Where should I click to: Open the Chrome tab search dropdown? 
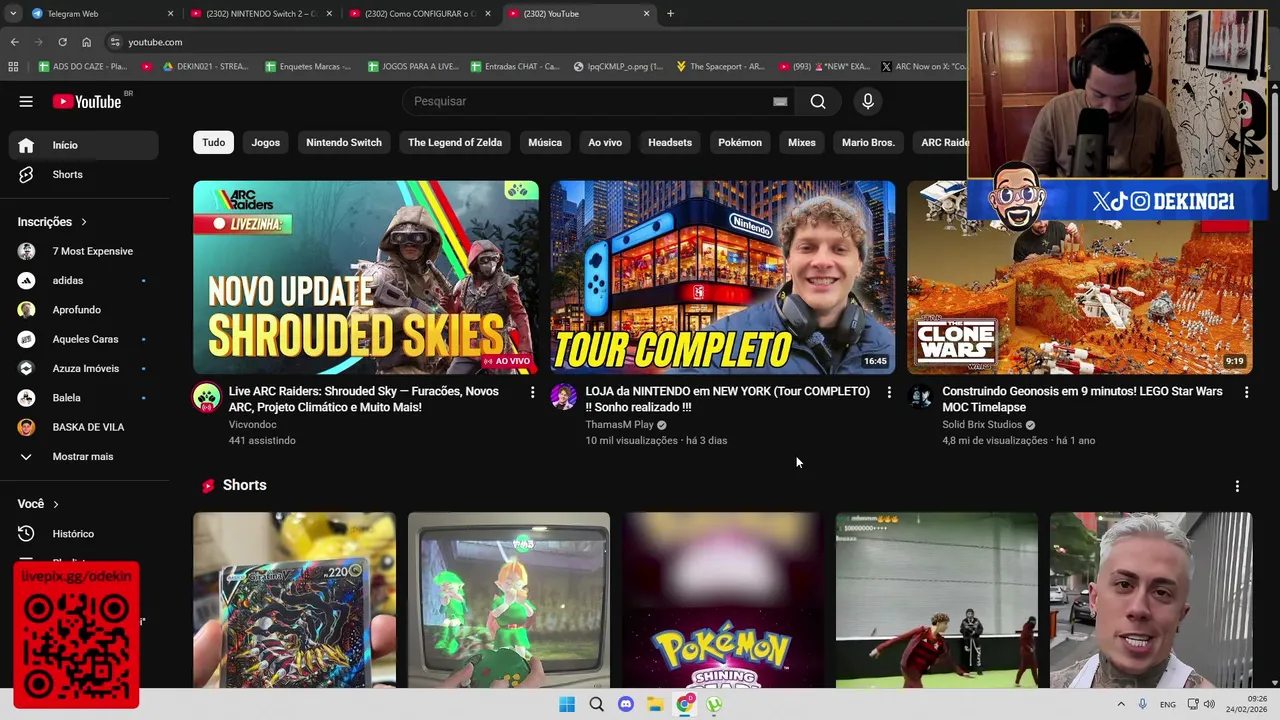(x=14, y=14)
